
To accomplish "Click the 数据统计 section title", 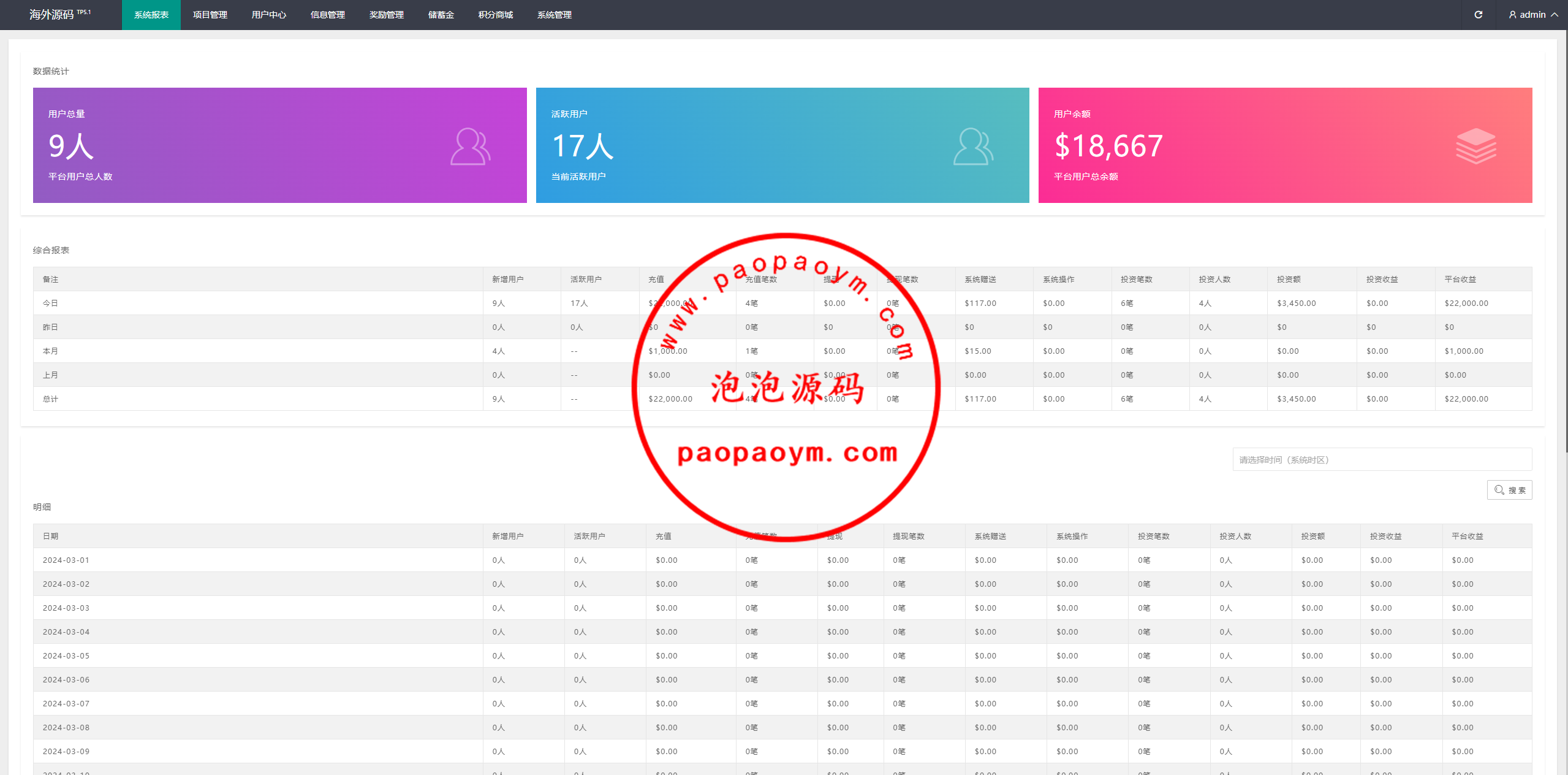I will (x=51, y=71).
